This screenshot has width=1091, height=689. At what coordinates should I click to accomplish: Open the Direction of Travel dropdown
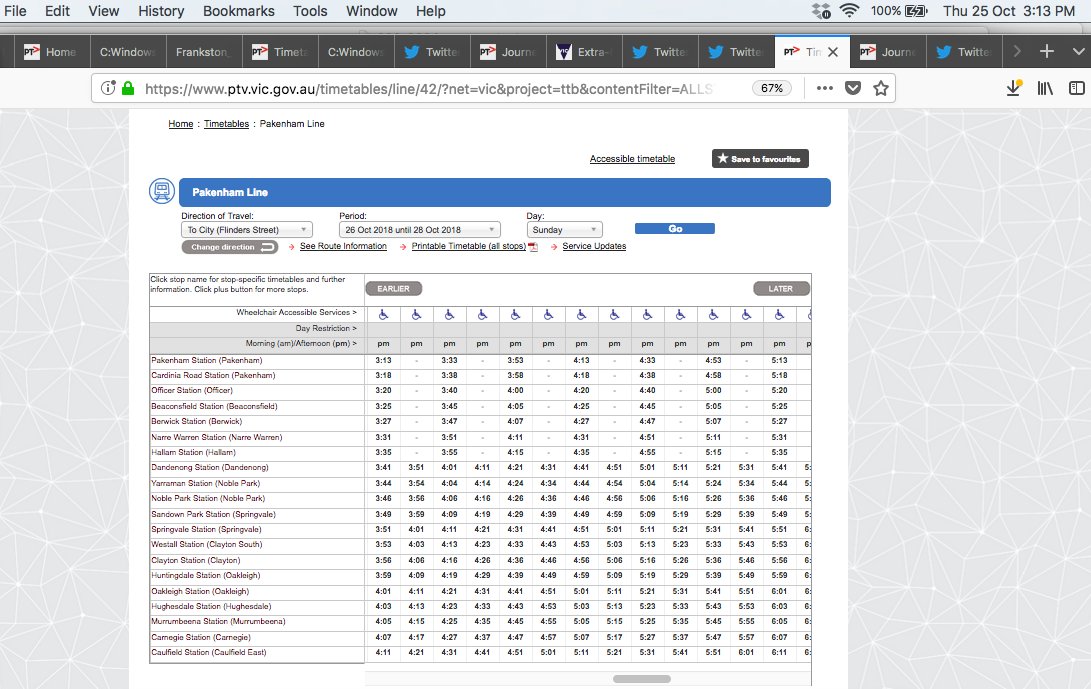click(x=247, y=230)
